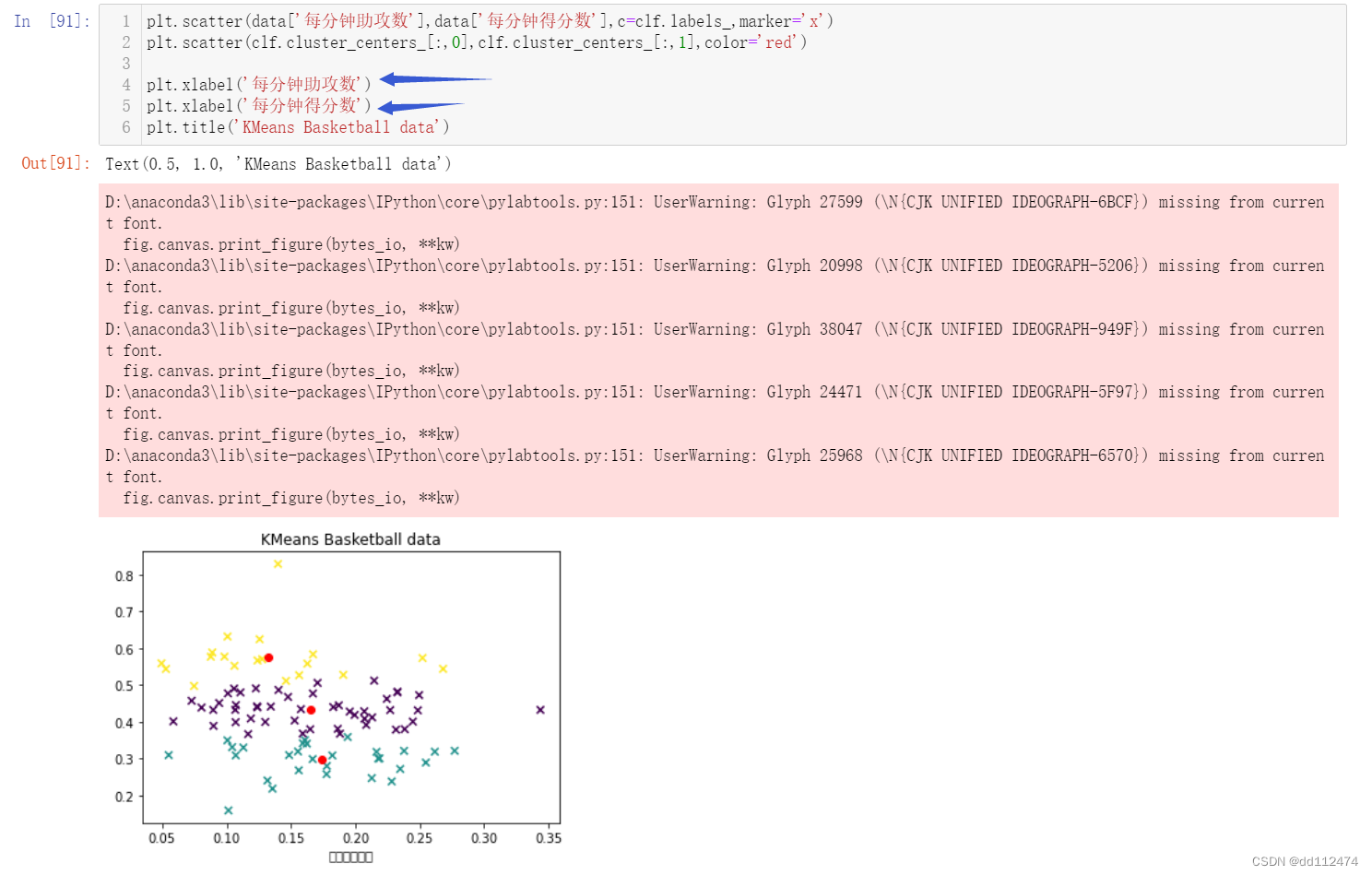Place cursor on line 5 plt.xlabel '每分钟得分数'
The height and width of the screenshot is (875, 1372).
coord(258,106)
